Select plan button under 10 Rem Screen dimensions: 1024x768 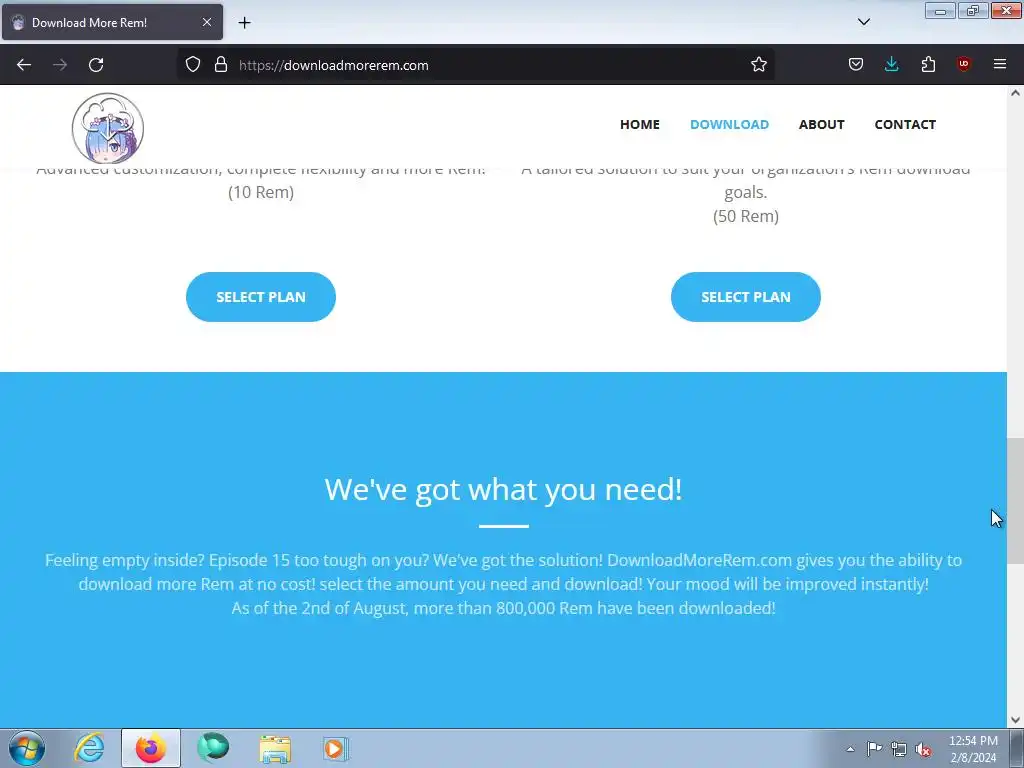point(261,296)
